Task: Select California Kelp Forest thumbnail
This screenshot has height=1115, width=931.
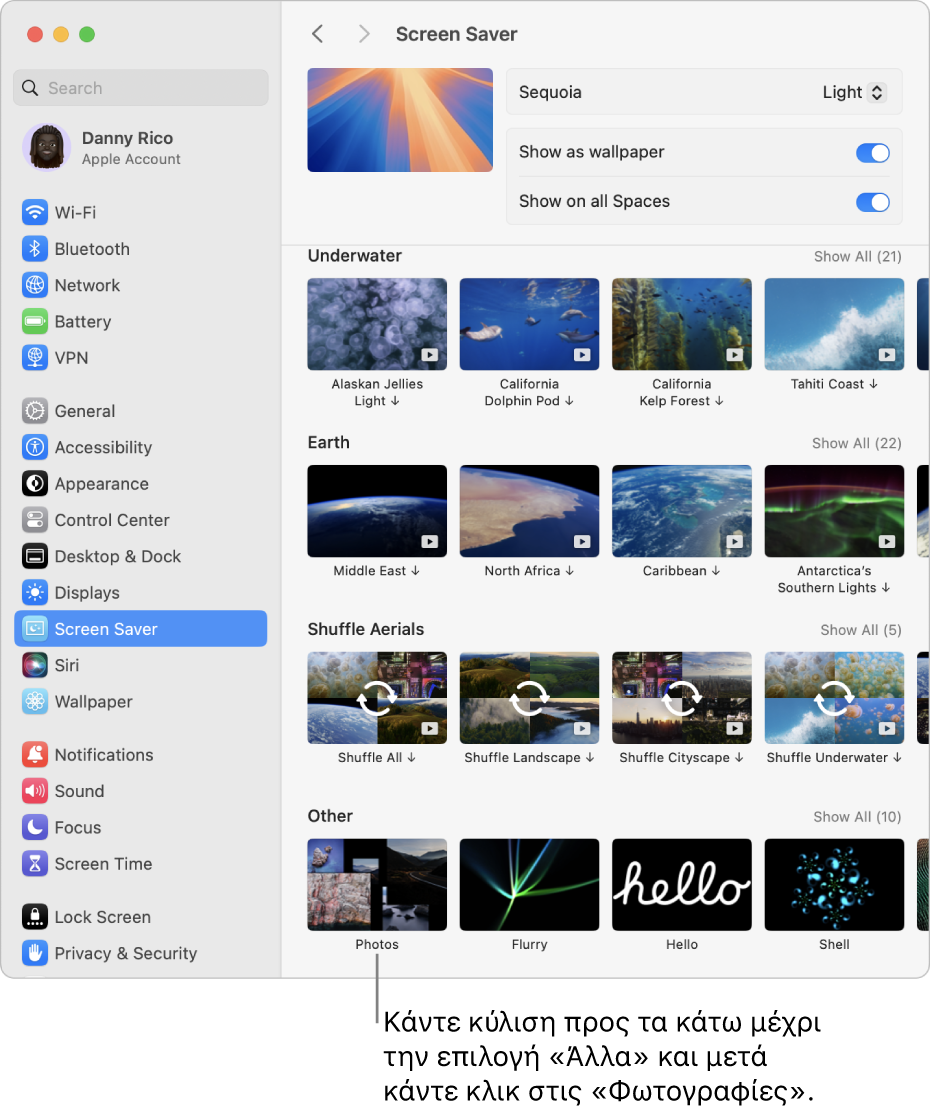Action: 681,324
